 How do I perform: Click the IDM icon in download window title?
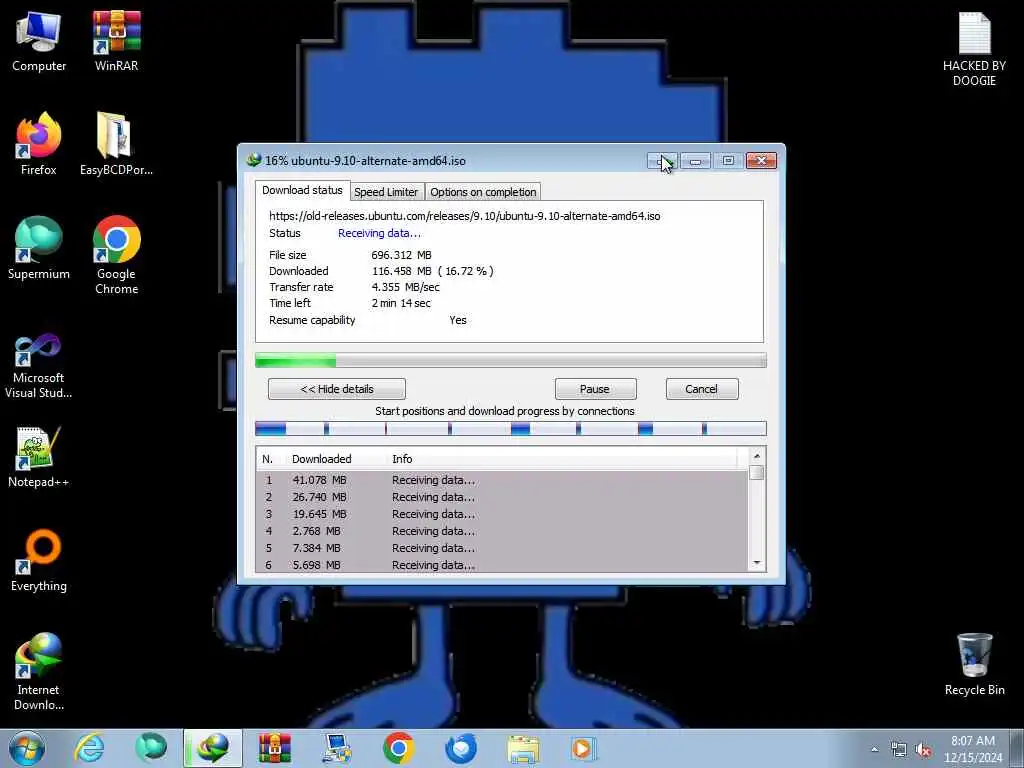click(253, 160)
